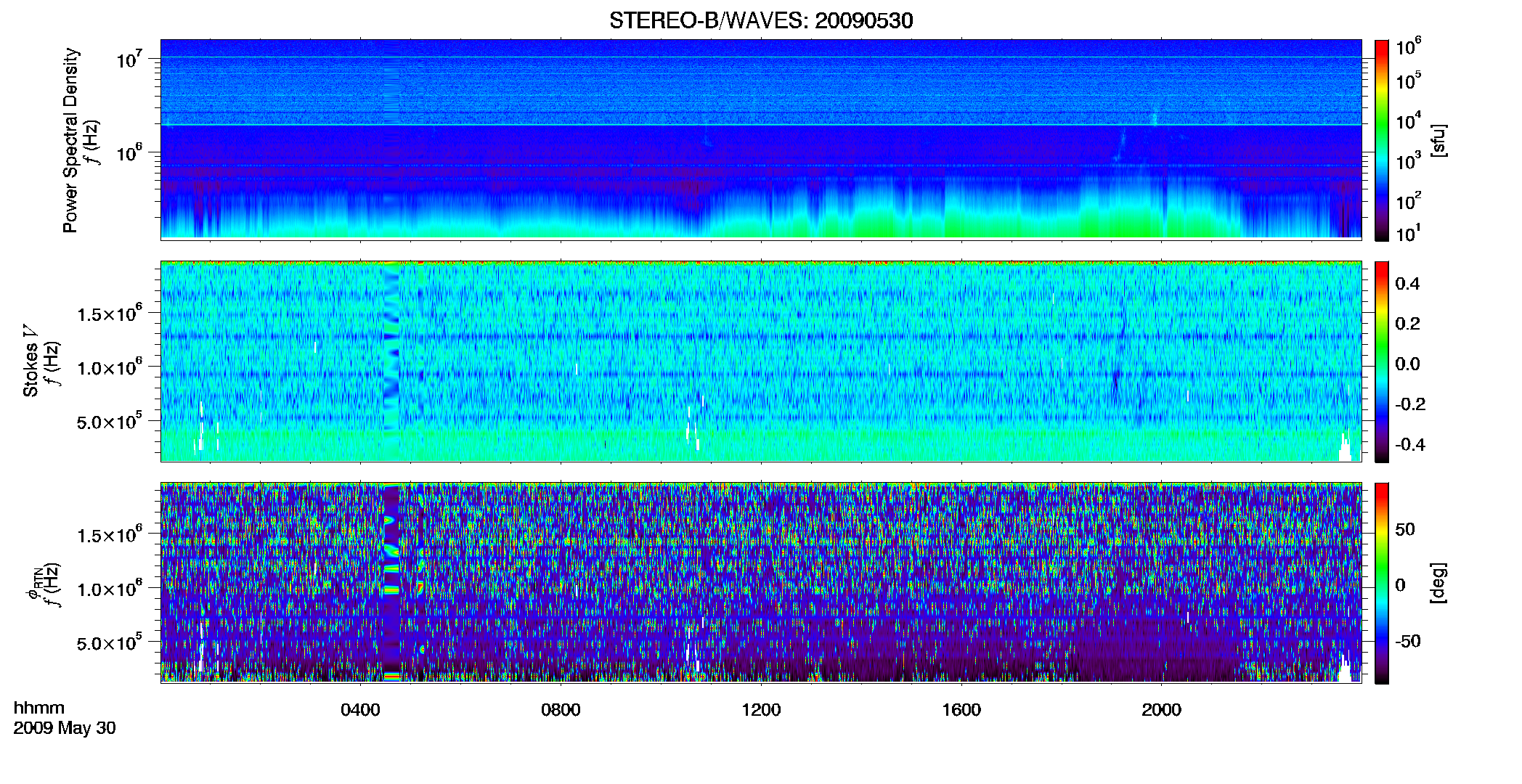Click the phi angle colorbar in degrees
Image resolution: width=1522 pixels, height=784 pixels.
1381,583
